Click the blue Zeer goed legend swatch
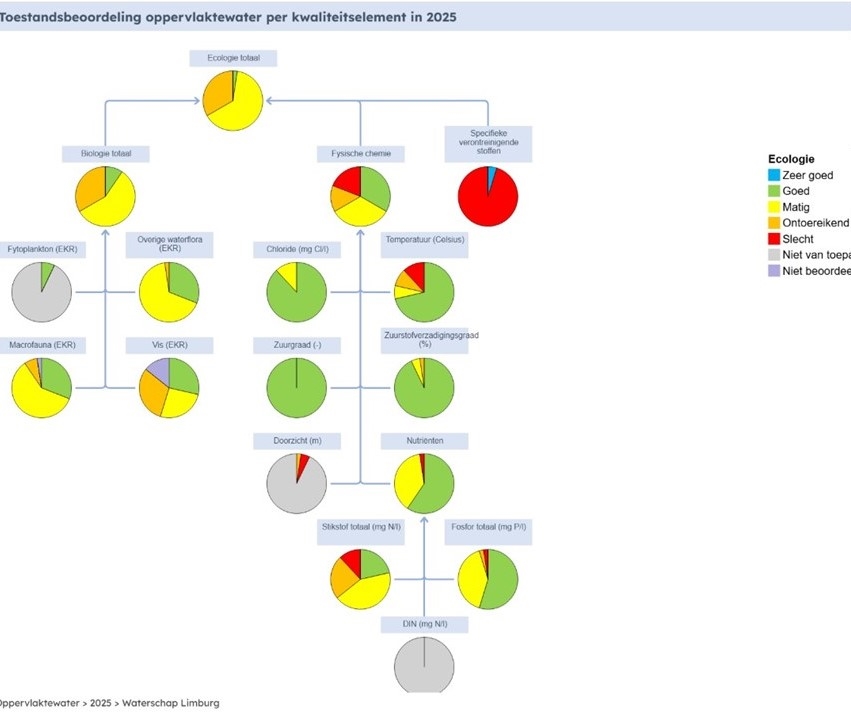 (774, 175)
